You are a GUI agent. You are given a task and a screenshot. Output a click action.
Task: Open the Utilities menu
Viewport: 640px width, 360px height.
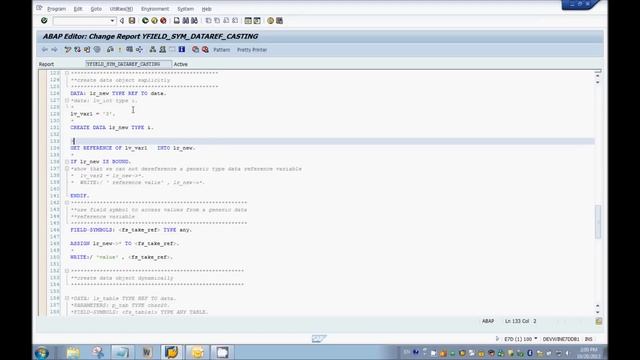(121, 9)
